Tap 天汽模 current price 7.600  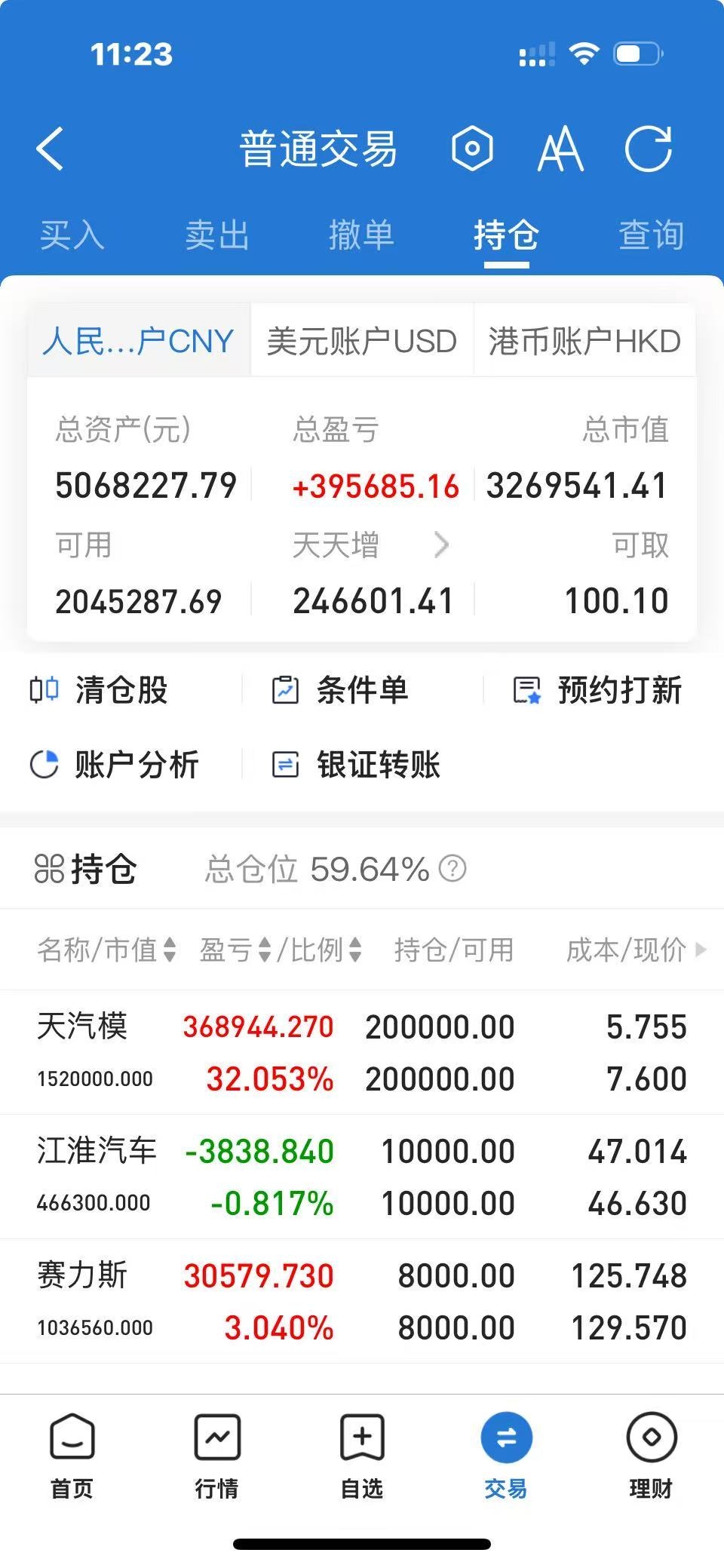pyautogui.click(x=647, y=1079)
